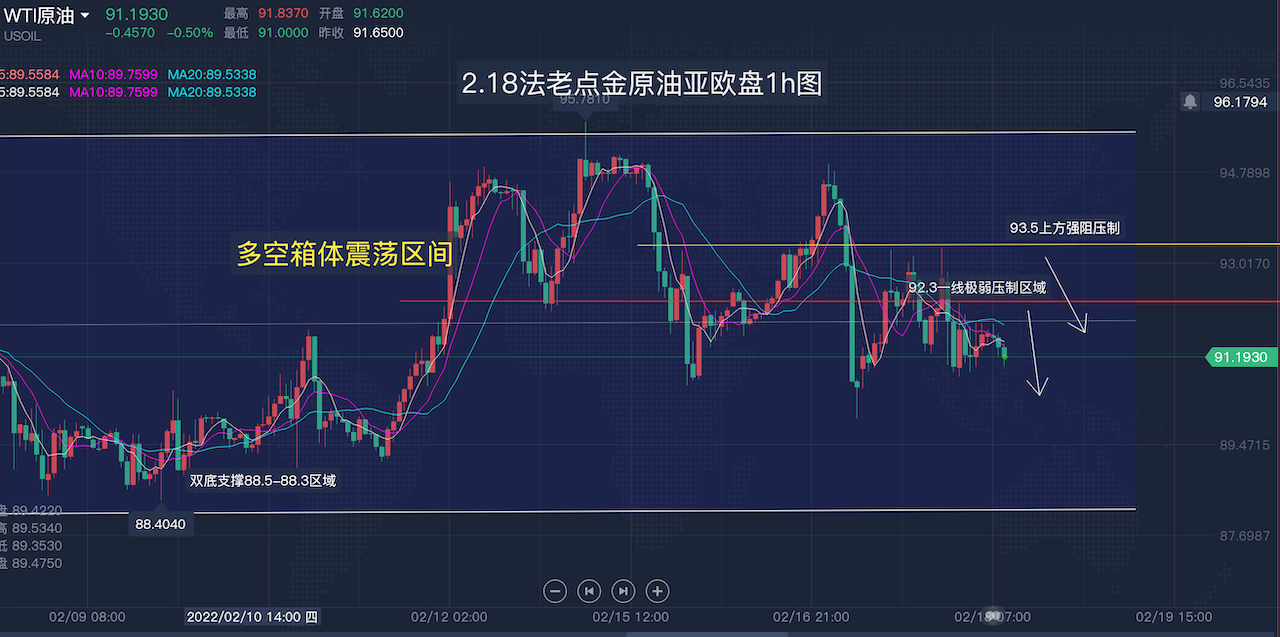Click the large 91.1930 quote in header
Image resolution: width=1280 pixels, height=637 pixels.
point(136,15)
